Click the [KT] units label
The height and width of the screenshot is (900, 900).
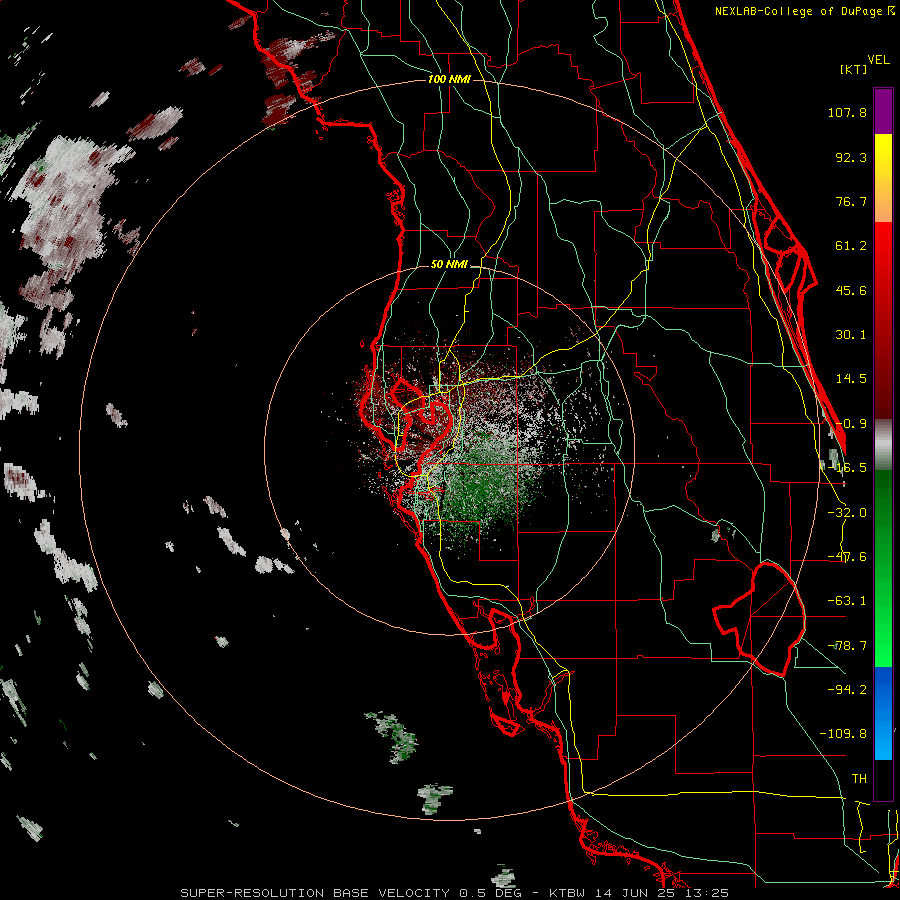pos(854,69)
